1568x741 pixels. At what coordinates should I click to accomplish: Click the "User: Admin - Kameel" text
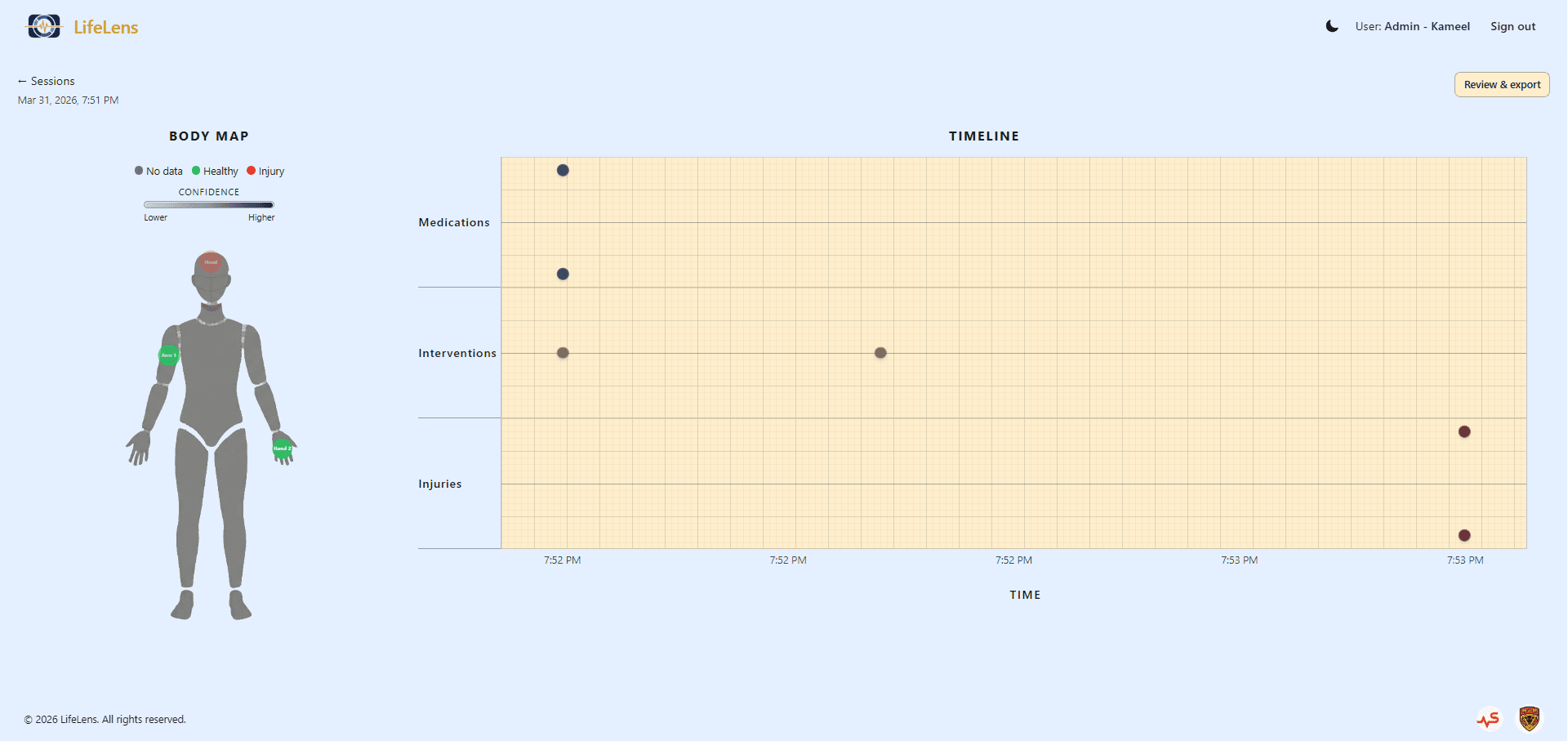[1413, 26]
